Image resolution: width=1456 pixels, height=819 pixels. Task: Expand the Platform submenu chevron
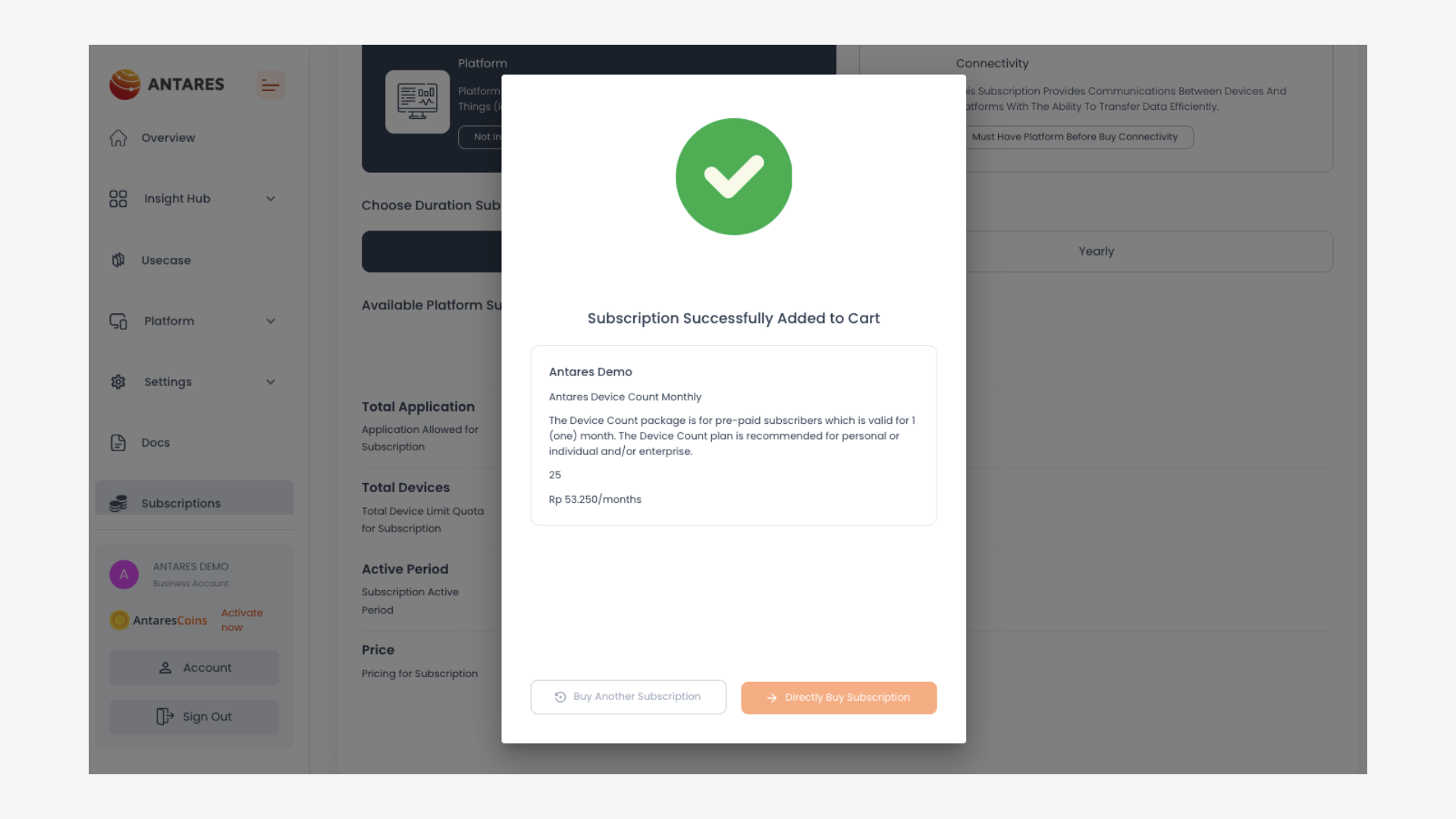click(x=271, y=322)
